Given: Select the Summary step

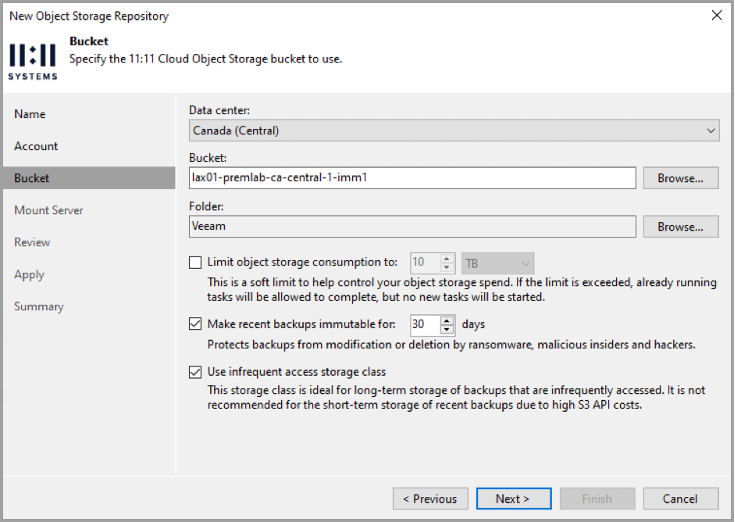Looking at the screenshot, I should point(39,306).
